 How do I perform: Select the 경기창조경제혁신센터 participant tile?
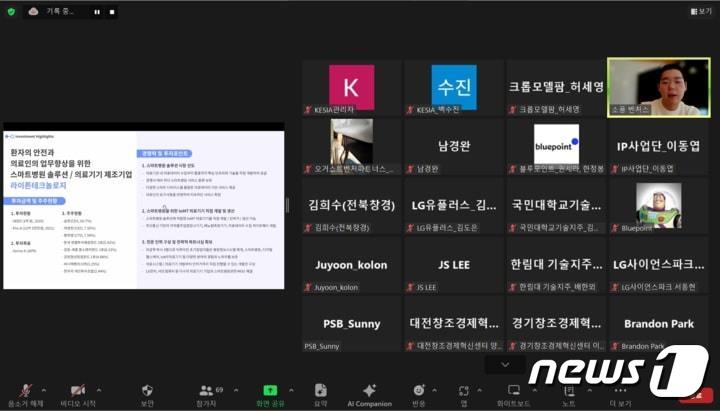[x=556, y=324]
